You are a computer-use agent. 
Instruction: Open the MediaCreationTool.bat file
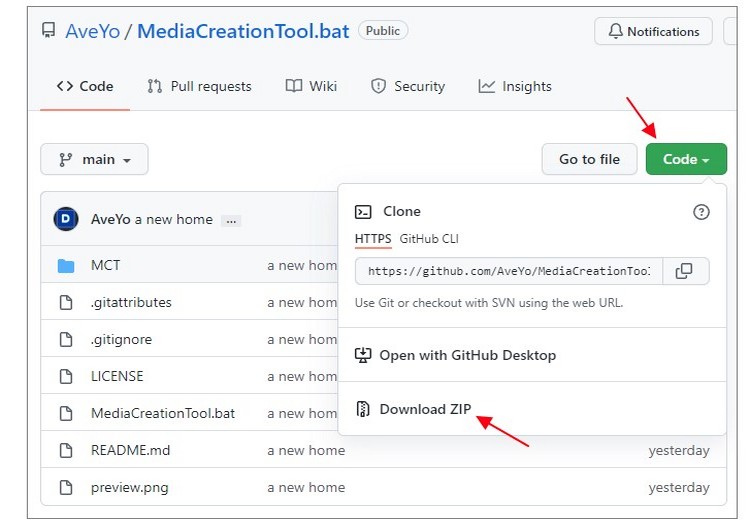coord(163,413)
